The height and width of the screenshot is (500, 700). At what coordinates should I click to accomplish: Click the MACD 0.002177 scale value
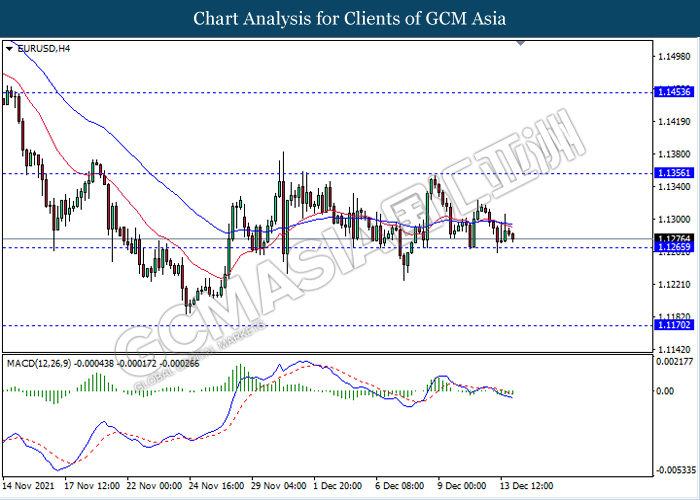(675, 361)
